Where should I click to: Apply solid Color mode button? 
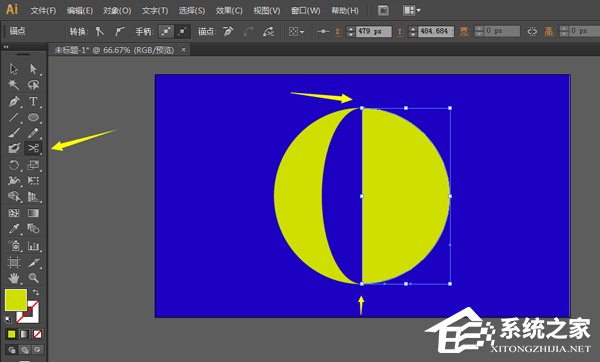coord(11,334)
